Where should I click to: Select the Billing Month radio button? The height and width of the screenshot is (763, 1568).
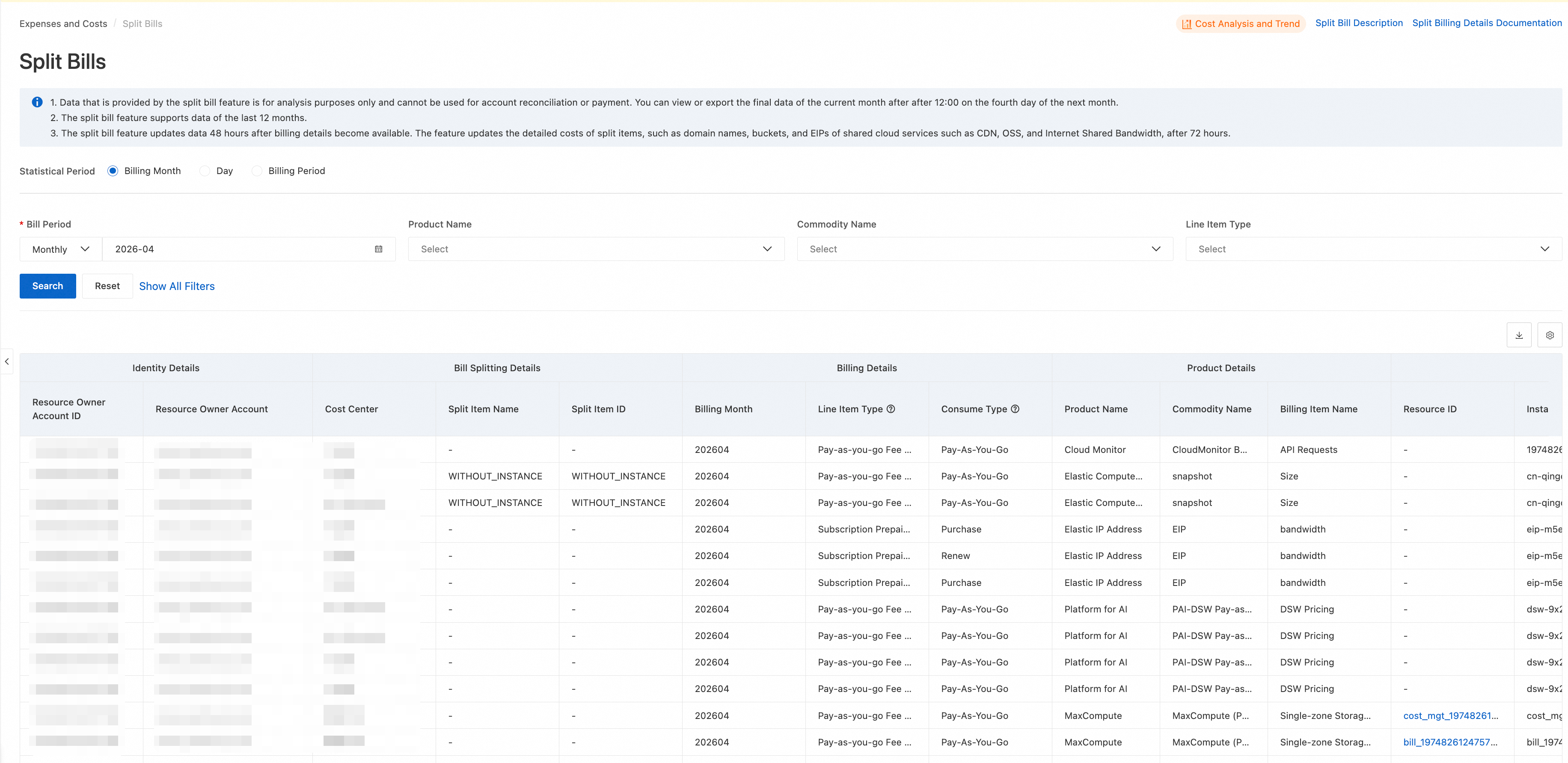click(113, 171)
